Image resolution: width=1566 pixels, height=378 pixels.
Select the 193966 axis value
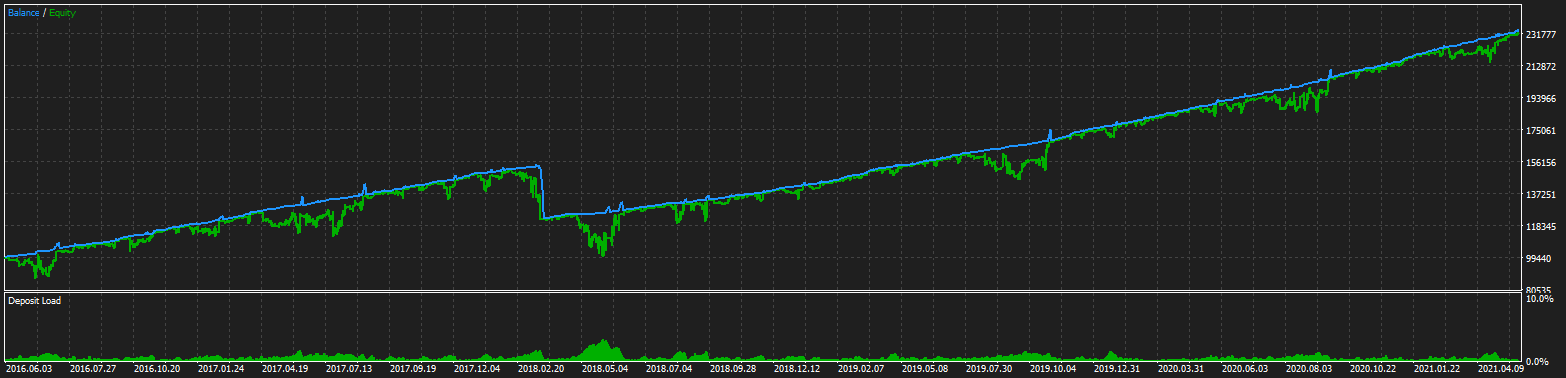(1540, 99)
